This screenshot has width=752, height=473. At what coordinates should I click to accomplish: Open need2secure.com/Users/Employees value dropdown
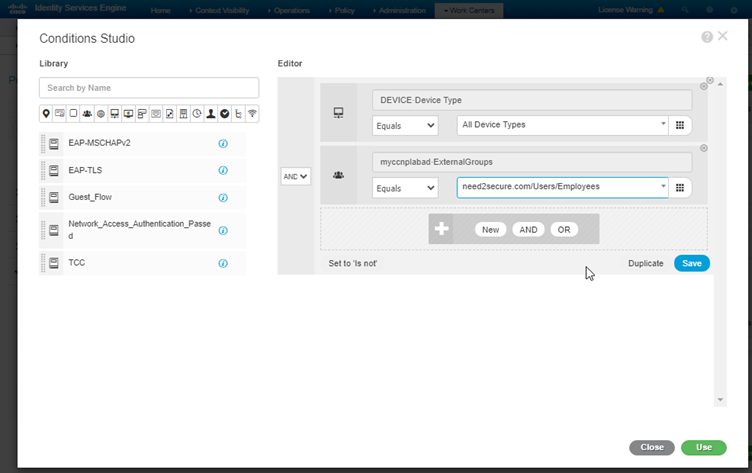[663, 186]
